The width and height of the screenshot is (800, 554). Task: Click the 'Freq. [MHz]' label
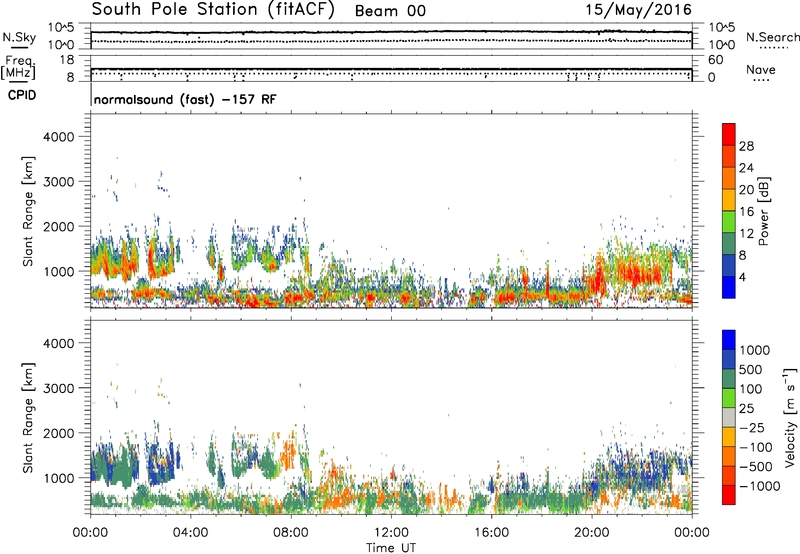pos(18,67)
